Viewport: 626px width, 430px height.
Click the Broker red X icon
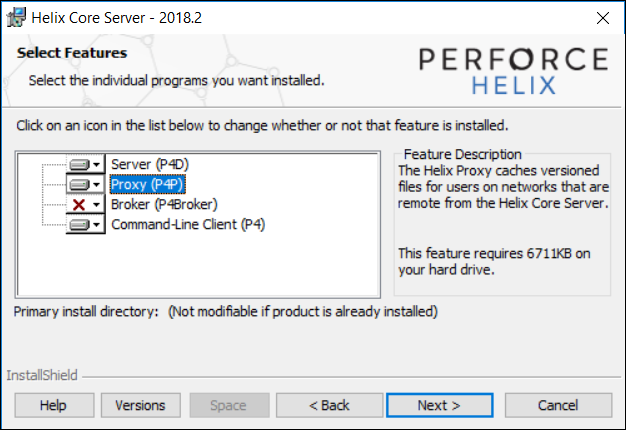[x=80, y=204]
